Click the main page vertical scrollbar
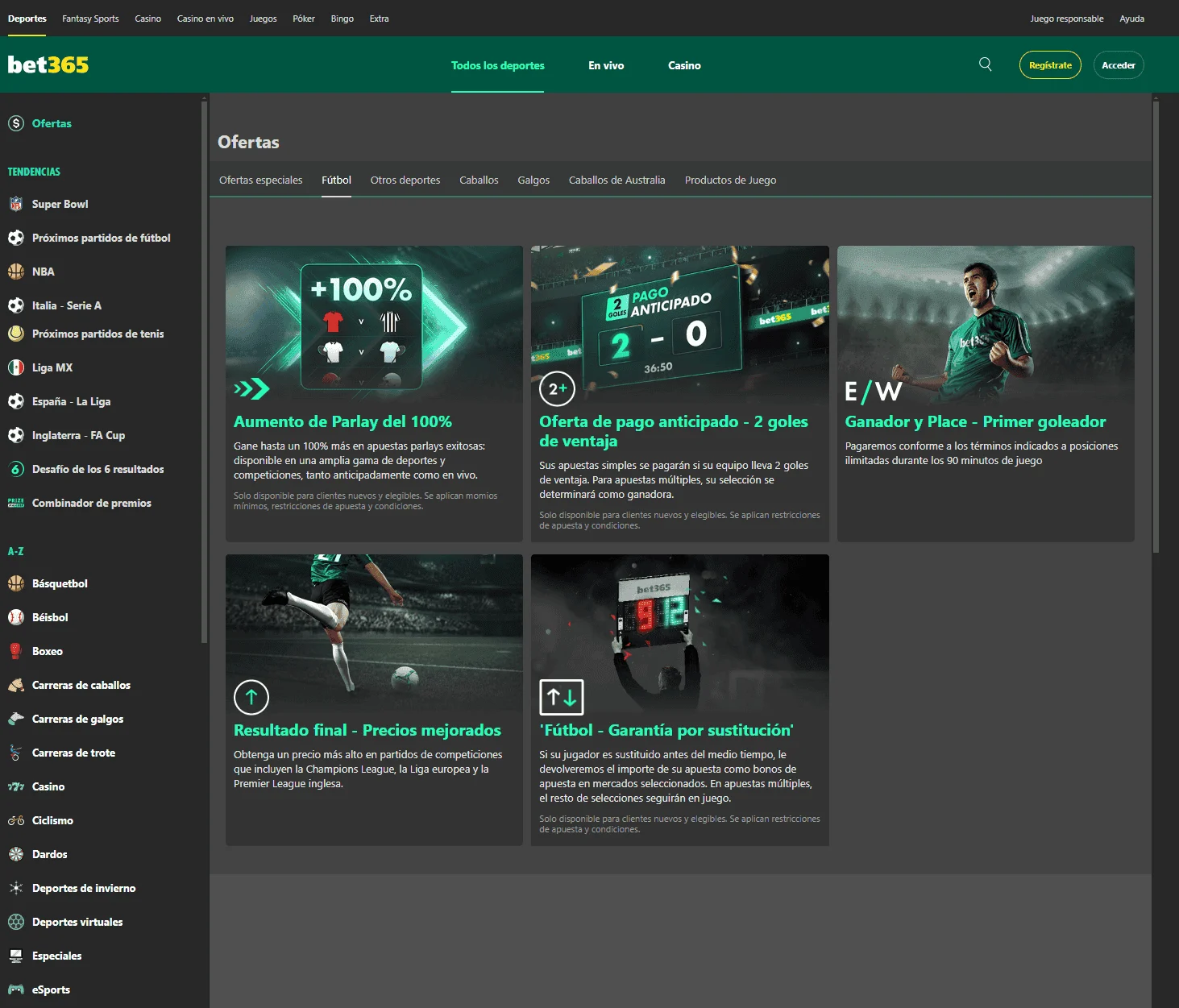 1156,326
